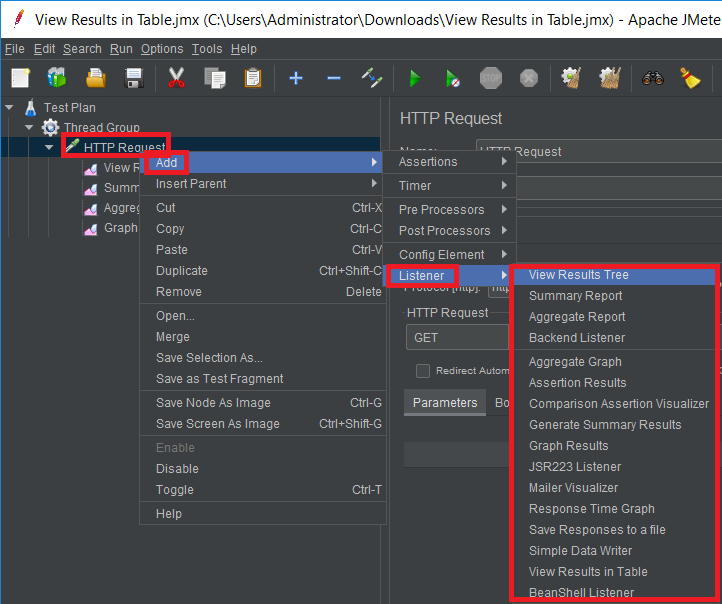Click the Clear All double broom icon

click(610, 78)
